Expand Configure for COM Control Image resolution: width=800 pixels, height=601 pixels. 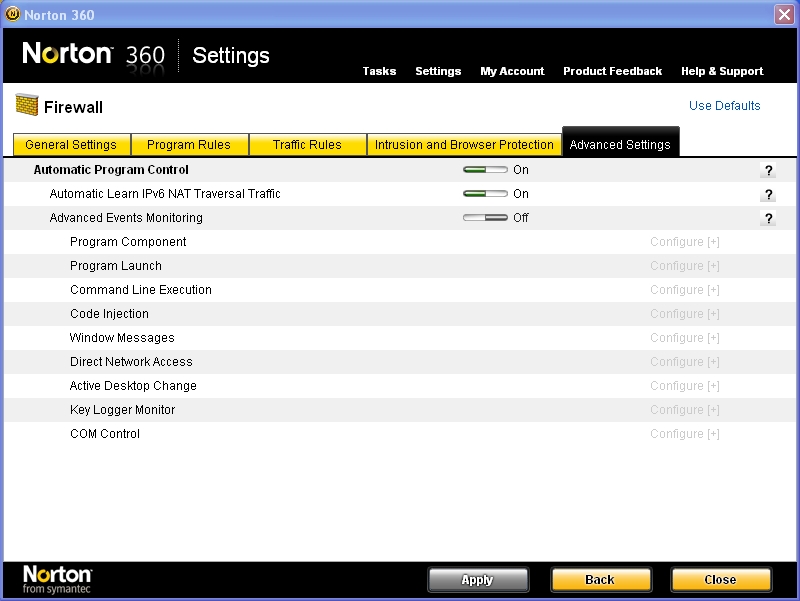[x=685, y=434]
